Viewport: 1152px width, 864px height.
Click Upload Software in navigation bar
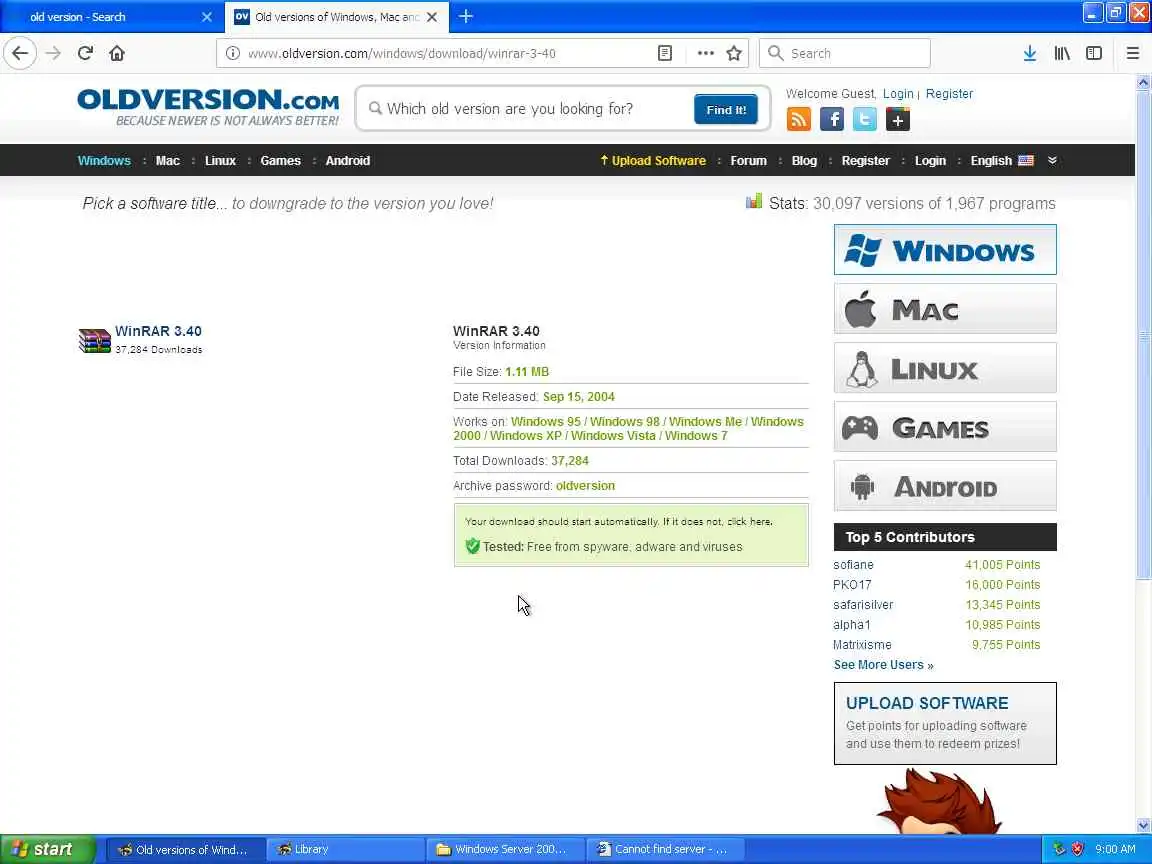[653, 160]
